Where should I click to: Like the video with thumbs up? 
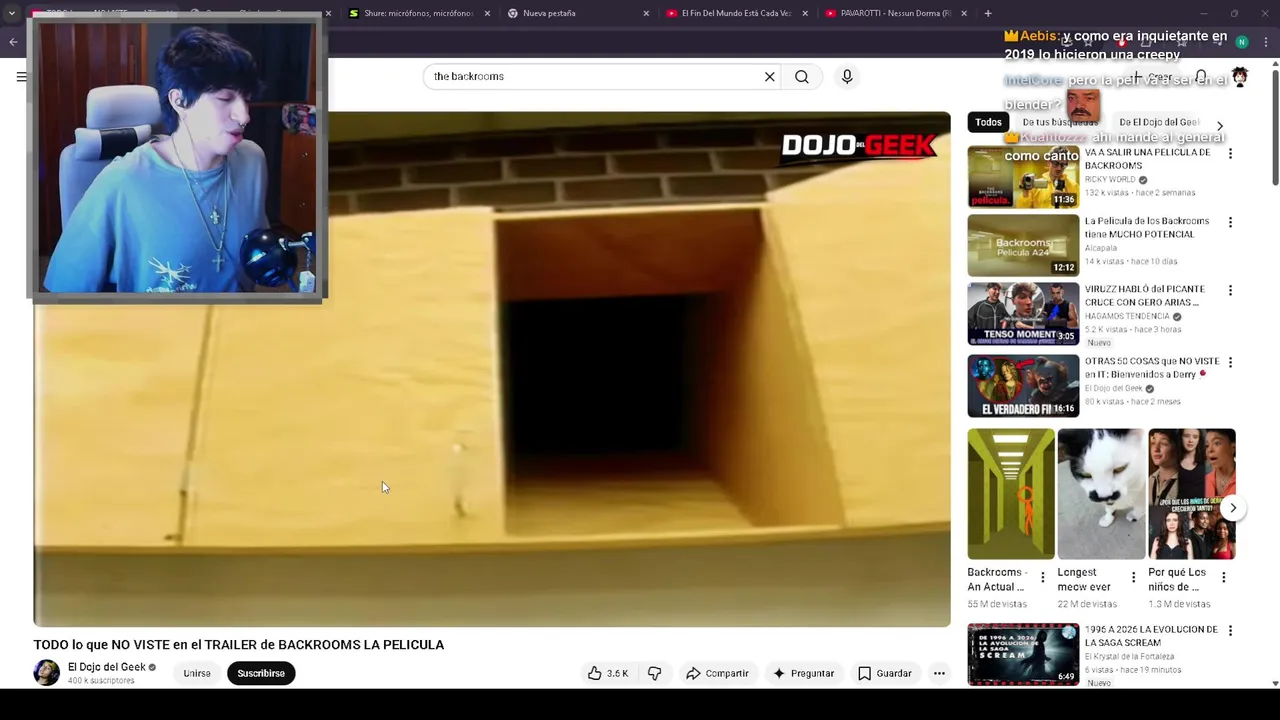[608, 673]
